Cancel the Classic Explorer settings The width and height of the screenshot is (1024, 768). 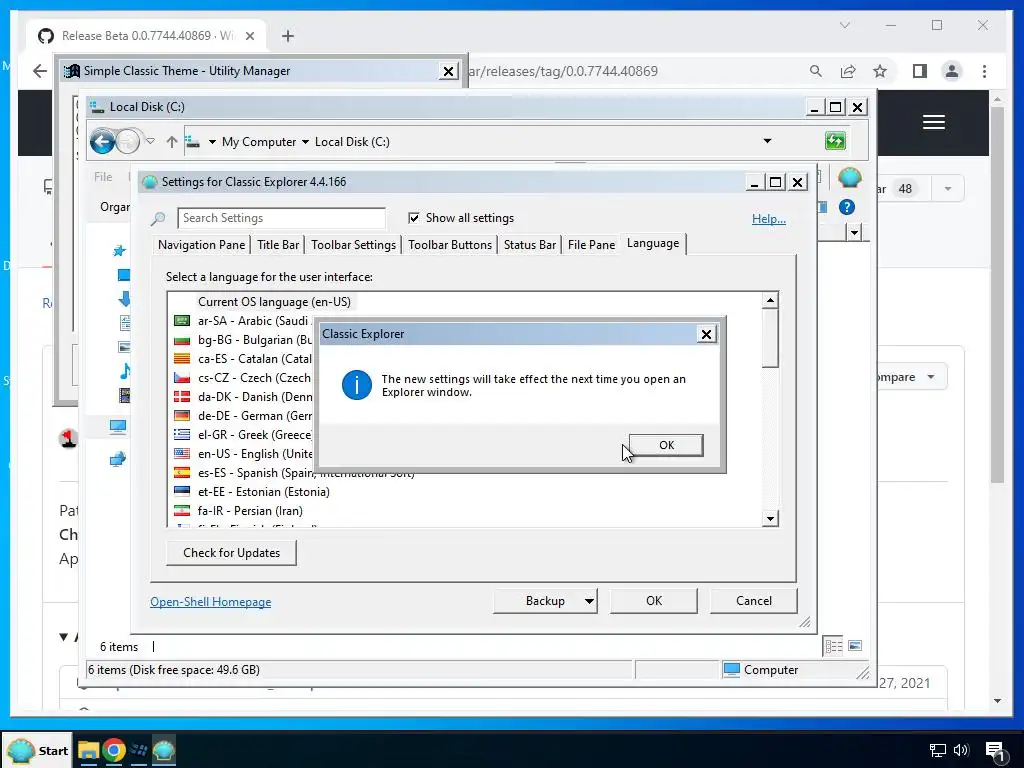pos(754,601)
